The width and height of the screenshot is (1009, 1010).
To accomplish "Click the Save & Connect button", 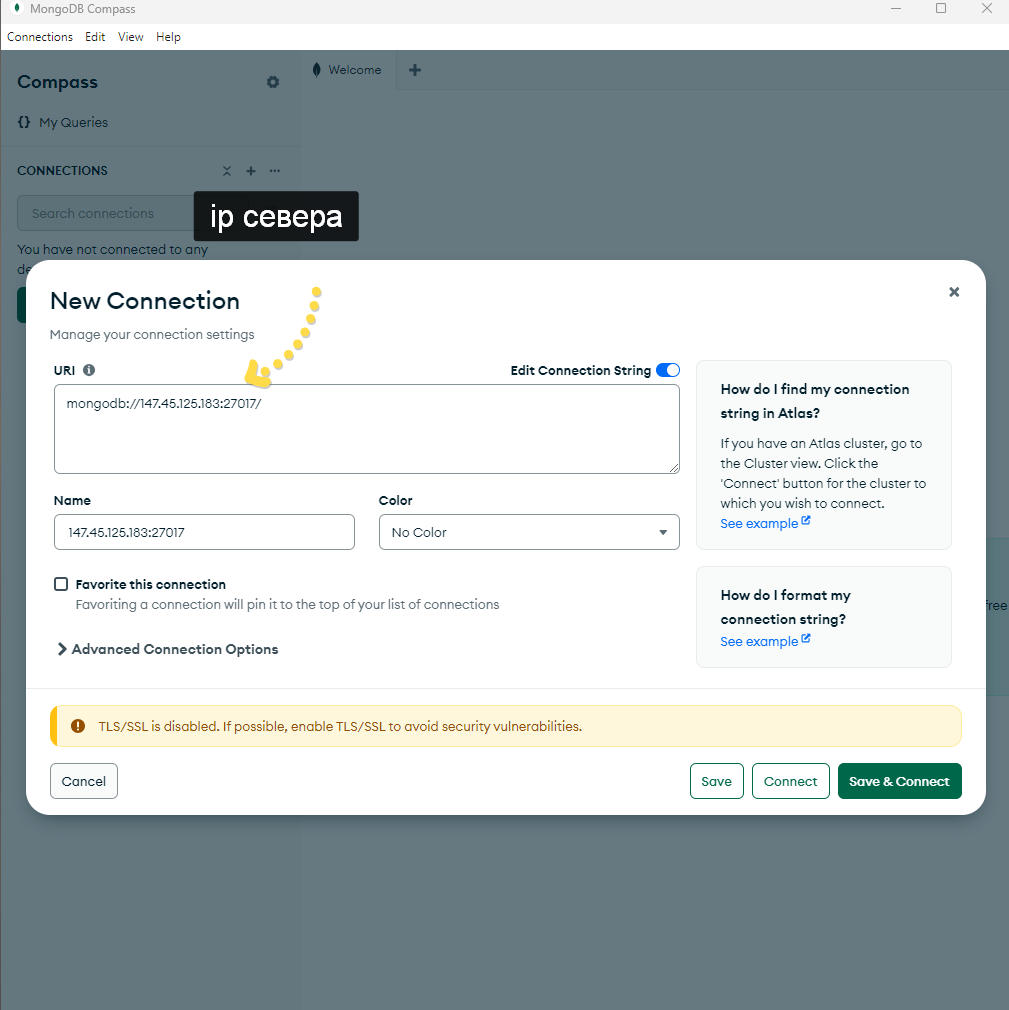I will tap(899, 781).
